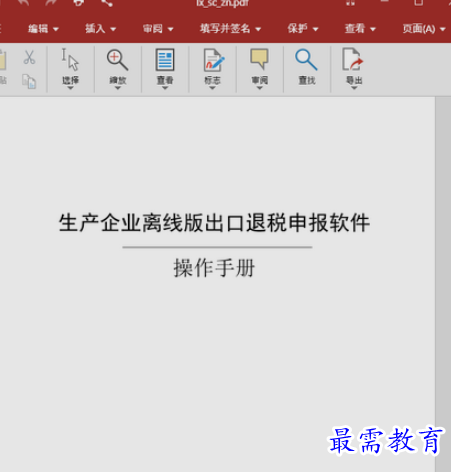Image resolution: width=451 pixels, height=472 pixels.
Task: Click the share icon in the title bar
Action: [x=107, y=3]
